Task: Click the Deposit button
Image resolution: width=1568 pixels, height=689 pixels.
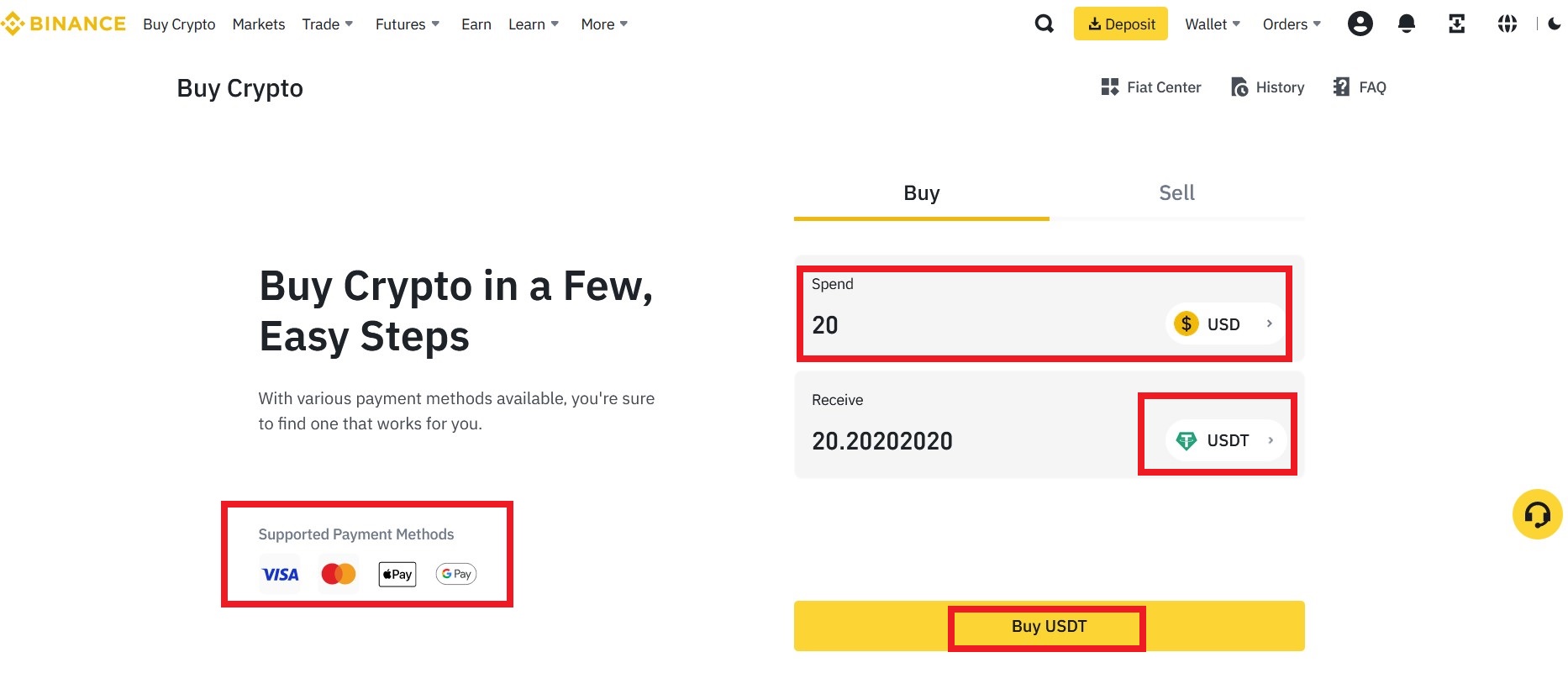Action: click(1120, 24)
